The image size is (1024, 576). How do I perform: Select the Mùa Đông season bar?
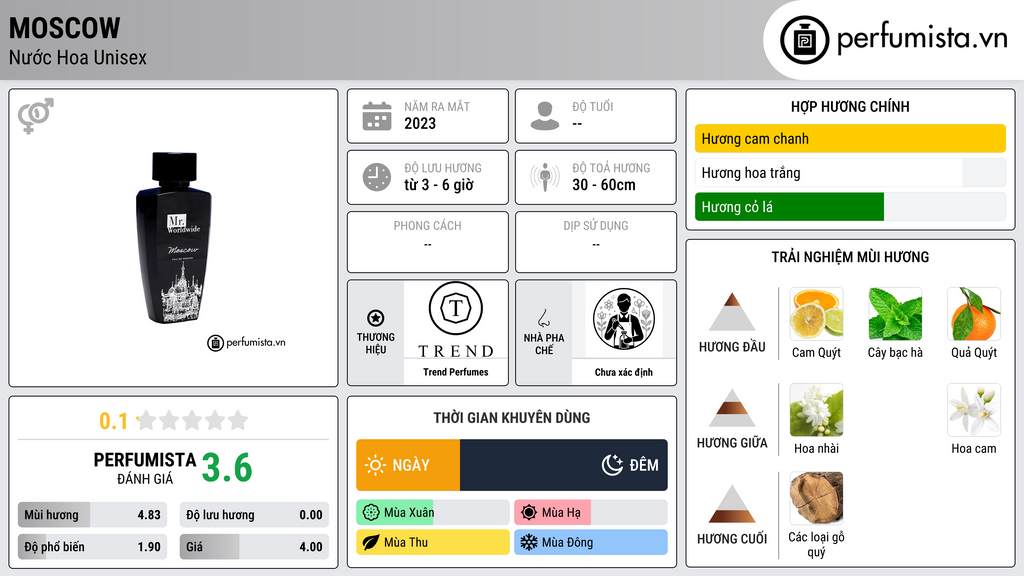(x=591, y=542)
